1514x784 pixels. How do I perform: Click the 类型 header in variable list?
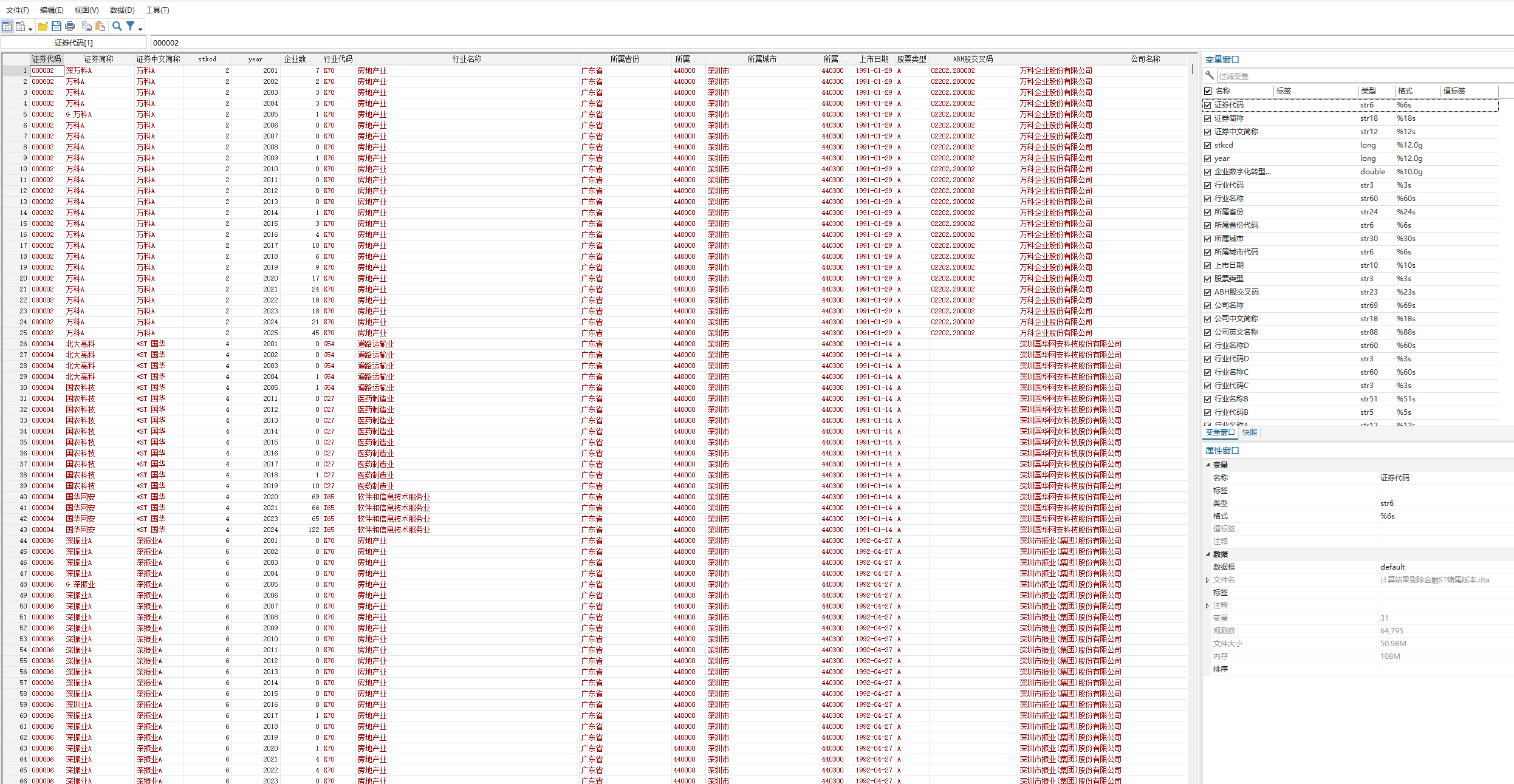[x=1375, y=91]
